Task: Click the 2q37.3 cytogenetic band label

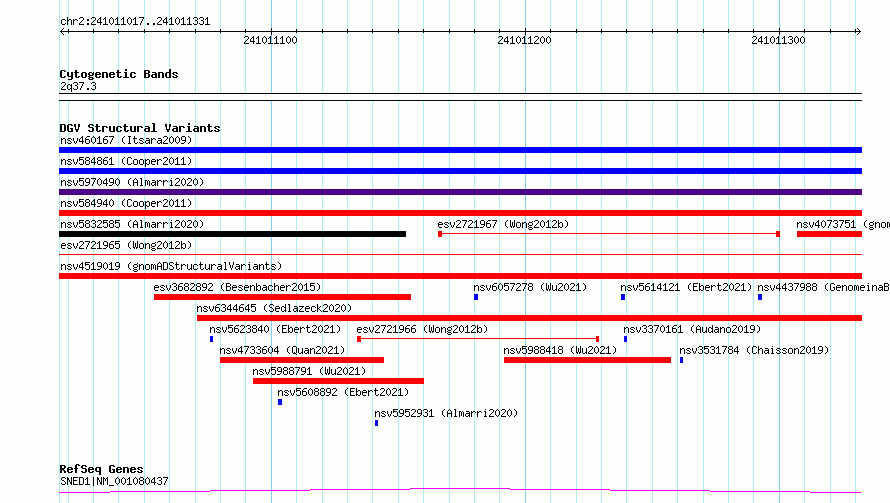Action: [x=78, y=87]
